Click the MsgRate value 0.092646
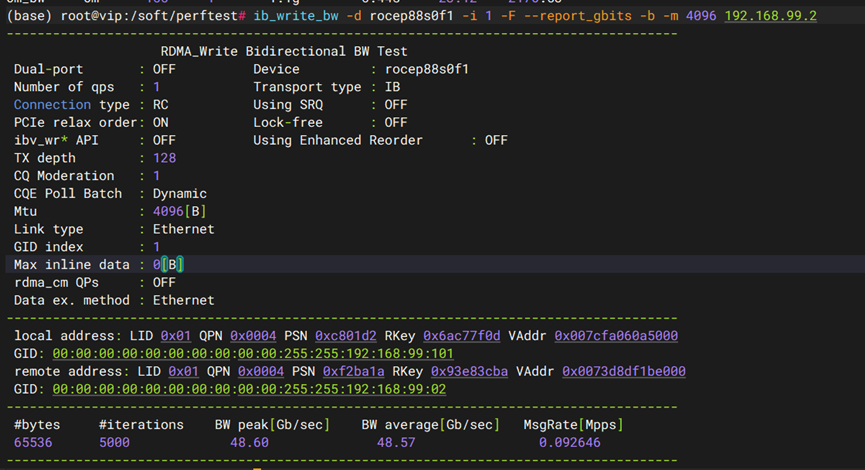Screen dimensions: 865x470 point(571,442)
